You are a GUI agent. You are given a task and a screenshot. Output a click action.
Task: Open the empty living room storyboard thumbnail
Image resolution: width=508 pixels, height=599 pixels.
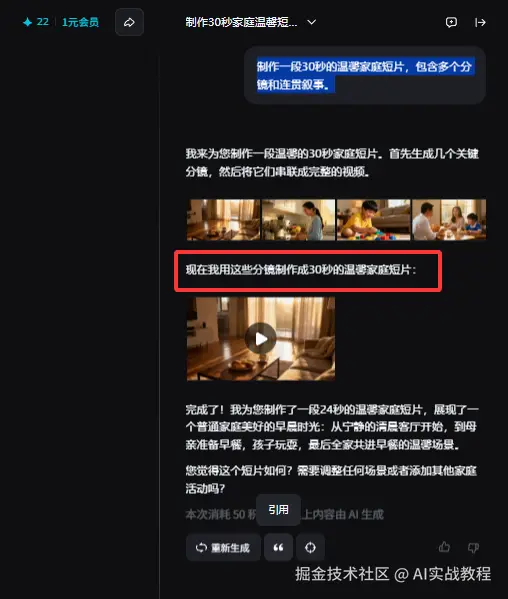pos(223,220)
